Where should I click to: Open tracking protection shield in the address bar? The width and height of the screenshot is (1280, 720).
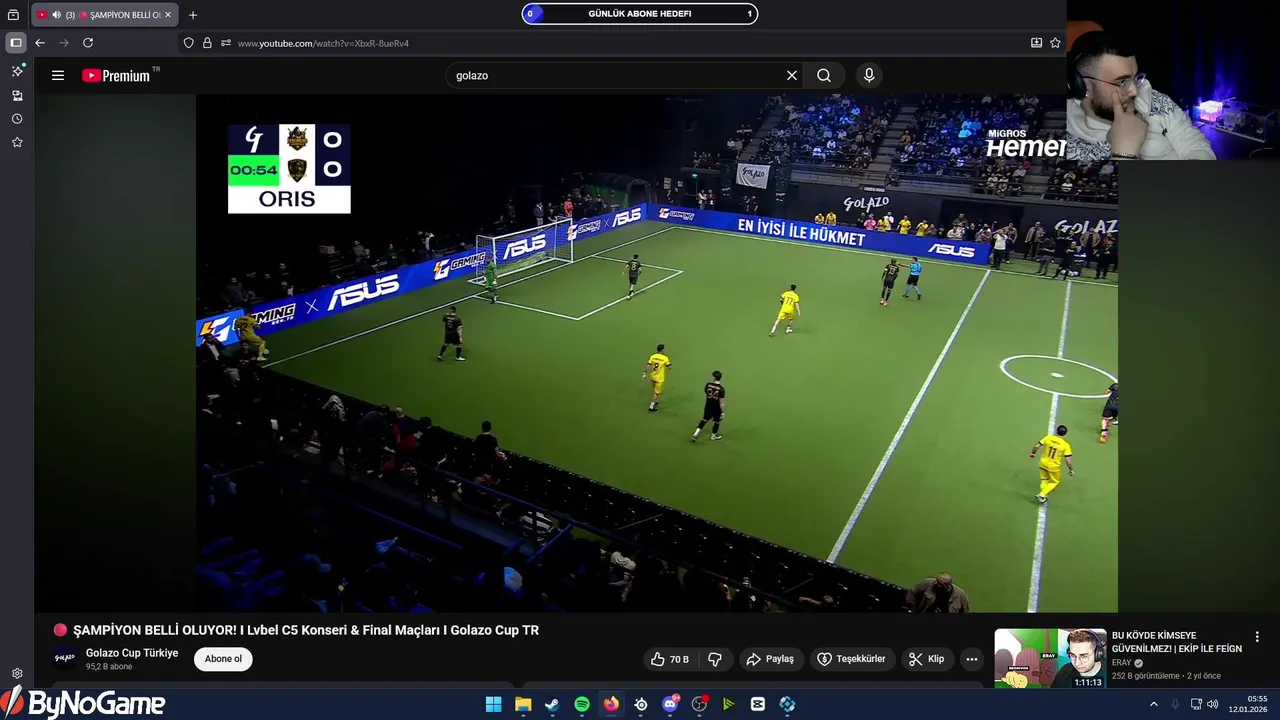(x=188, y=43)
